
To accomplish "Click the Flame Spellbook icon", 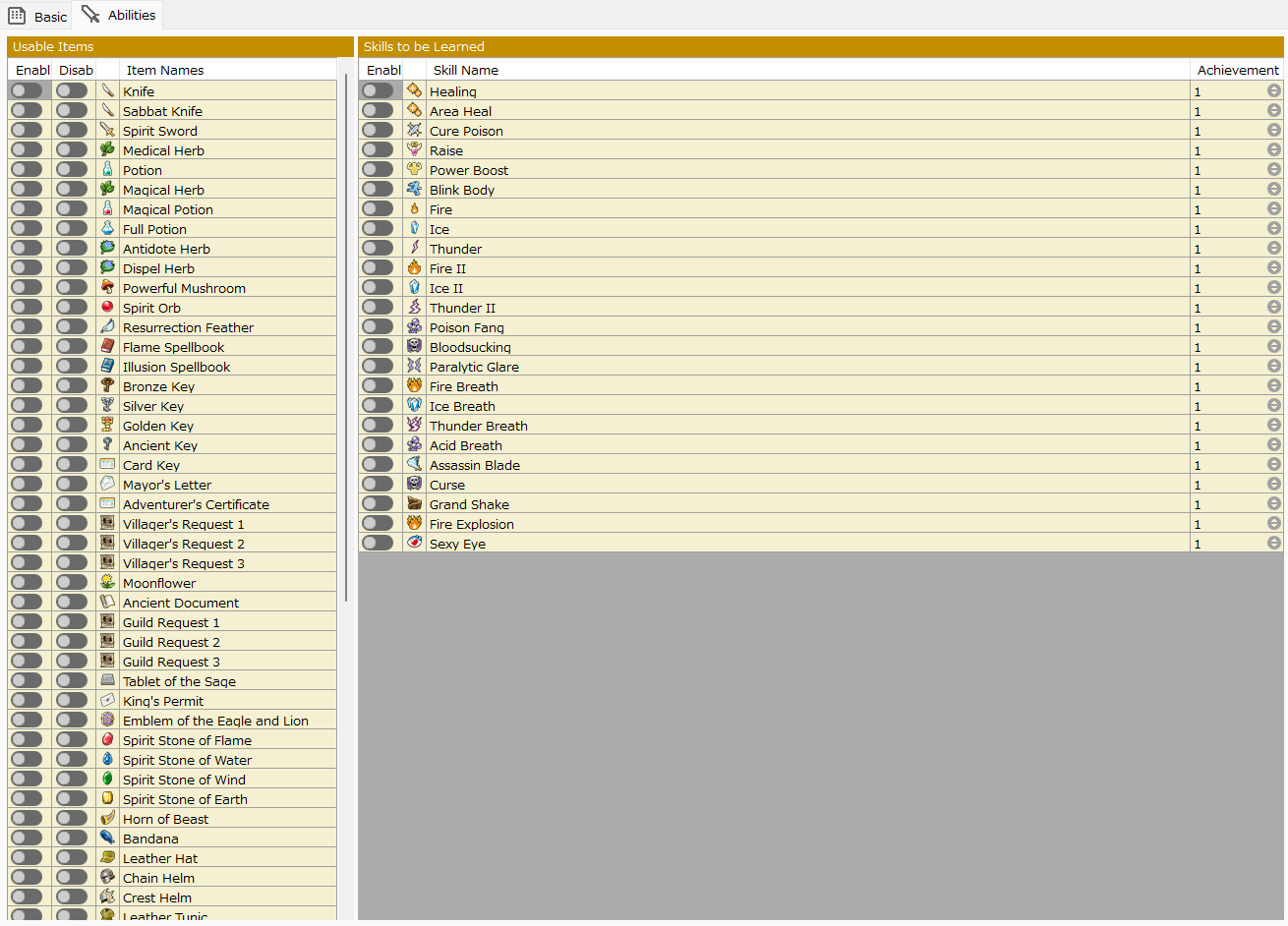I will [x=107, y=347].
